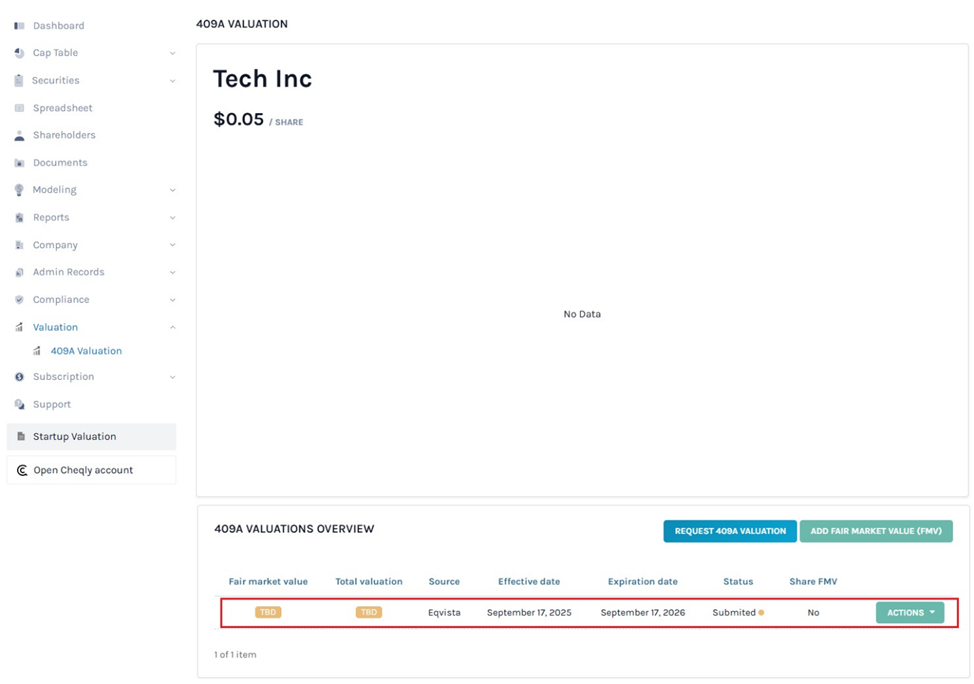Open the Spreadsheet menu item
The height and width of the screenshot is (684, 974).
pyautogui.click(x=62, y=108)
